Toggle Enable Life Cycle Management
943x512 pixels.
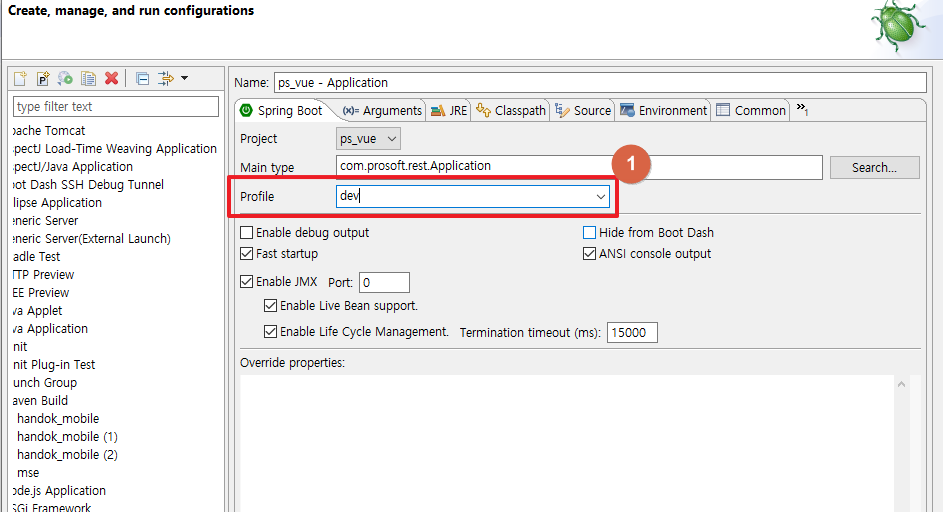[x=271, y=332]
